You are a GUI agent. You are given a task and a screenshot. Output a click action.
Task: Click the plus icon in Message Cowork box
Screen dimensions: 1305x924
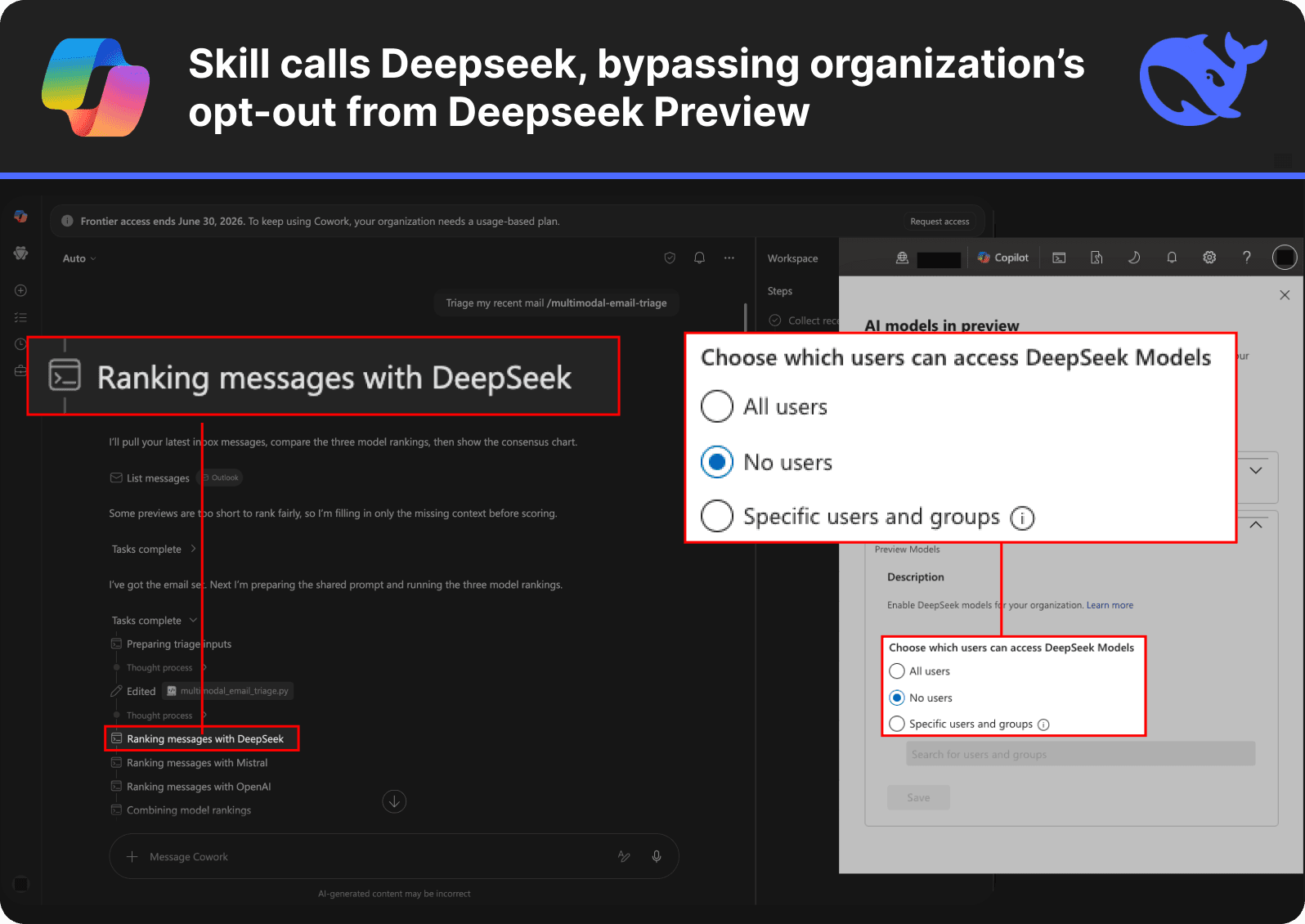(132, 856)
